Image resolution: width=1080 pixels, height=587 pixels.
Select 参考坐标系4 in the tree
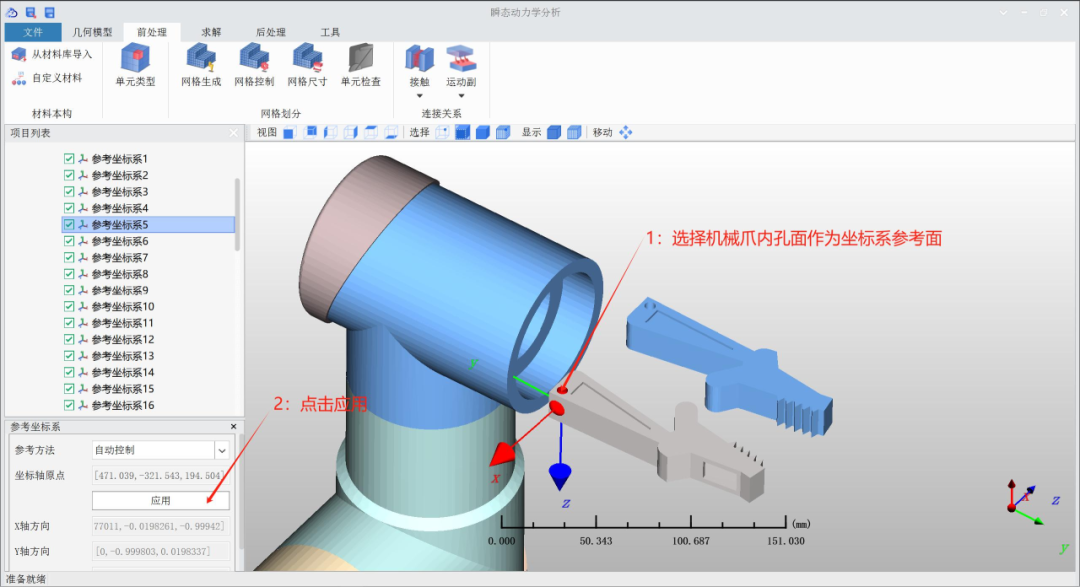click(x=120, y=208)
